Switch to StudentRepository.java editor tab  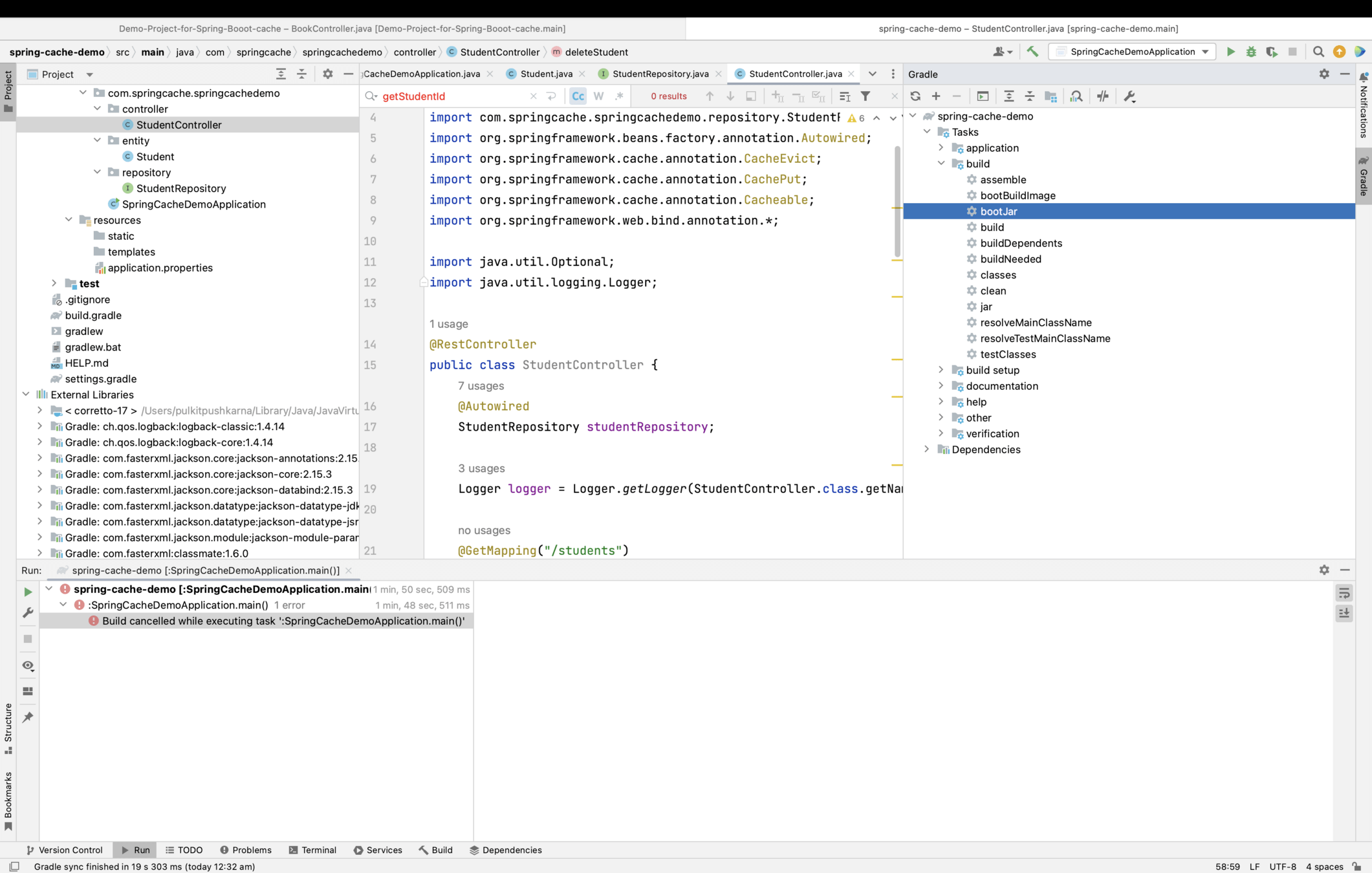(660, 74)
